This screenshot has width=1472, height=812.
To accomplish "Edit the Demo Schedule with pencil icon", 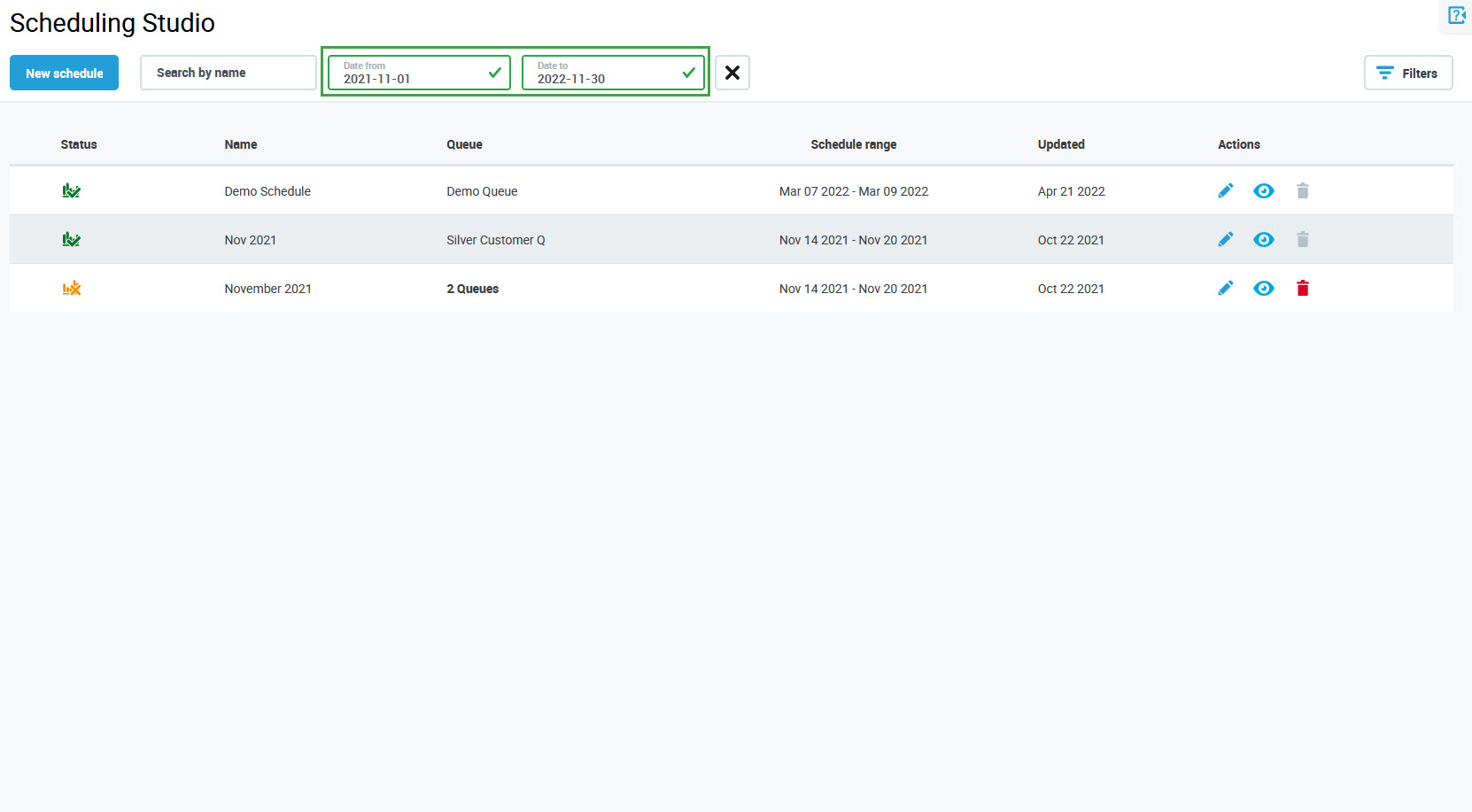I will 1225,191.
